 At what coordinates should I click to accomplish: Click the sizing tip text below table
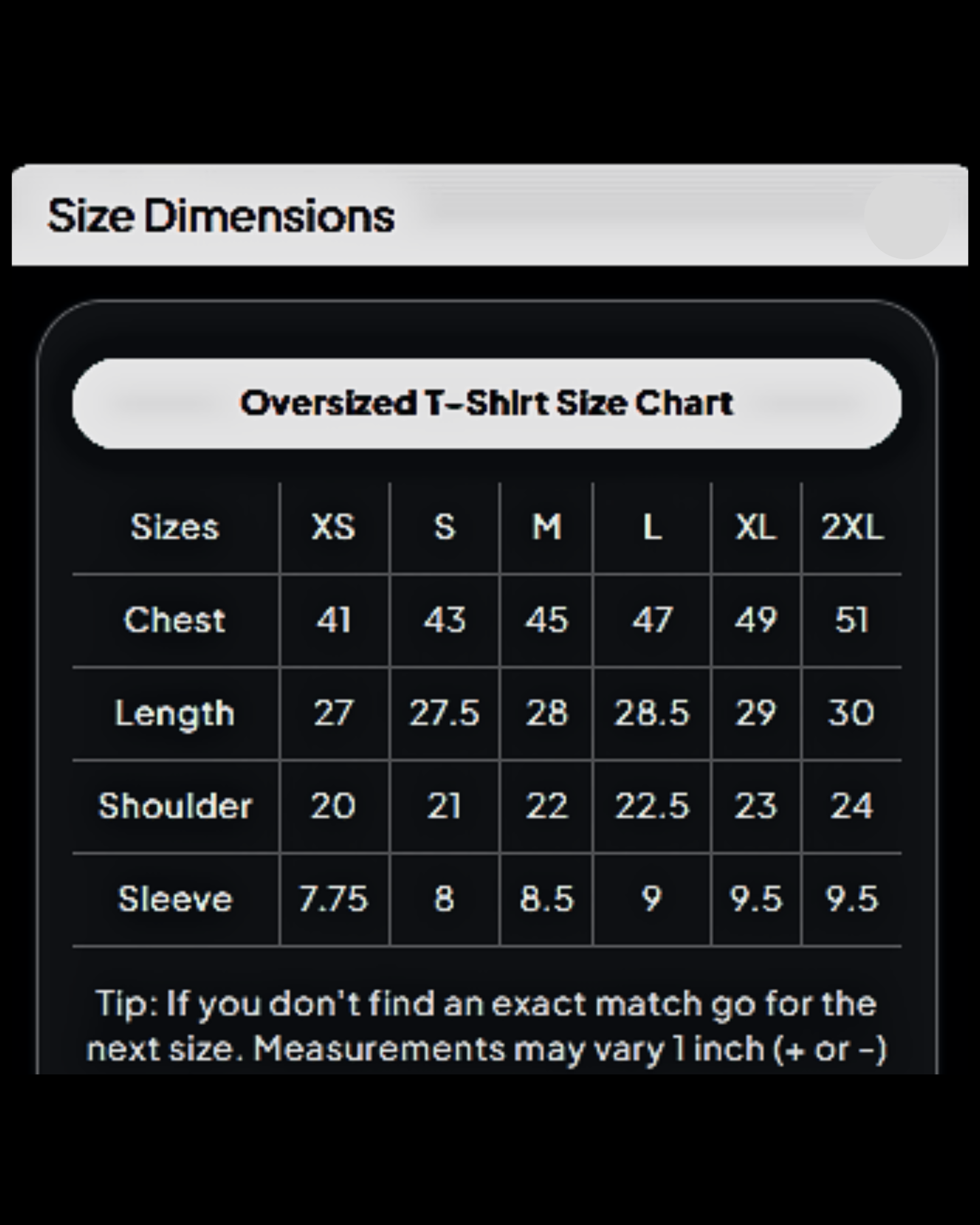coord(487,1026)
